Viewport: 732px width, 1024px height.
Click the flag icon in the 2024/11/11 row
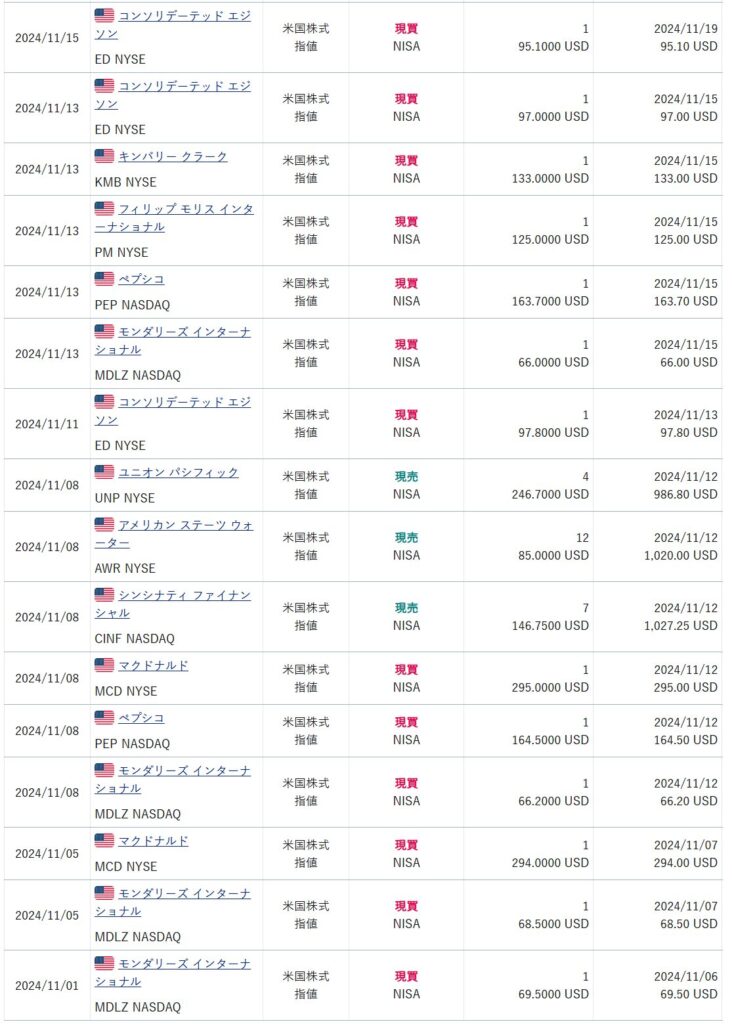(104, 402)
